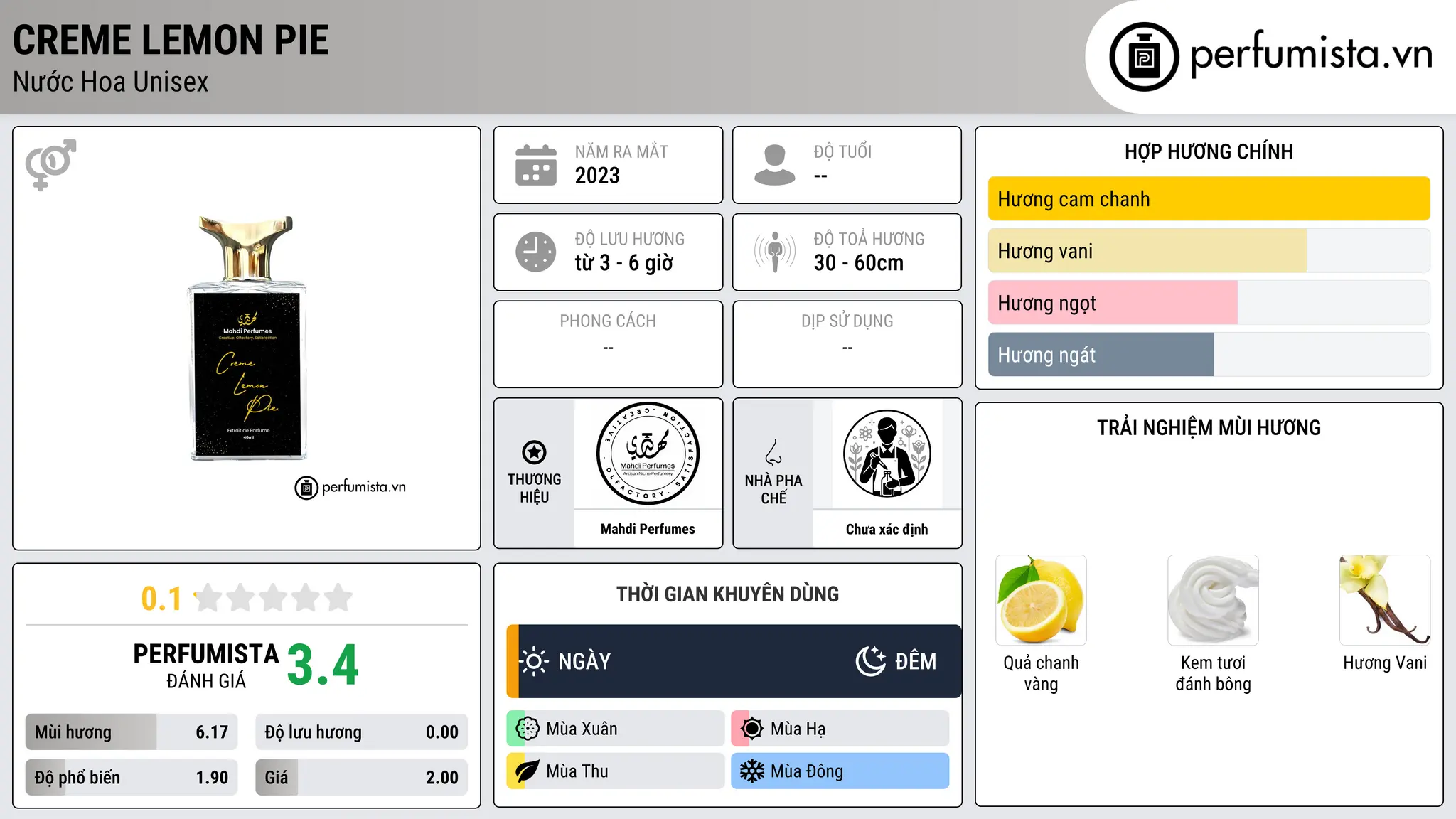Screen dimensions: 1456x819
Task: Click the DỊP SỬ DỤNG occasion card
Action: pos(847,344)
